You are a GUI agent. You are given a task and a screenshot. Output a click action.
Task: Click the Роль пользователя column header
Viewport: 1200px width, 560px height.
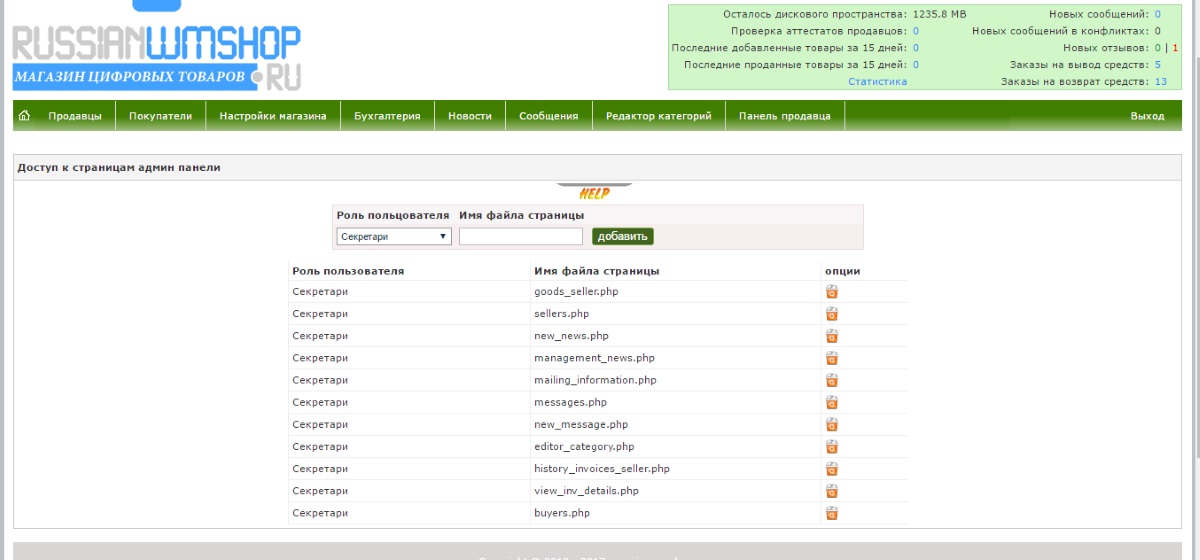(348, 271)
